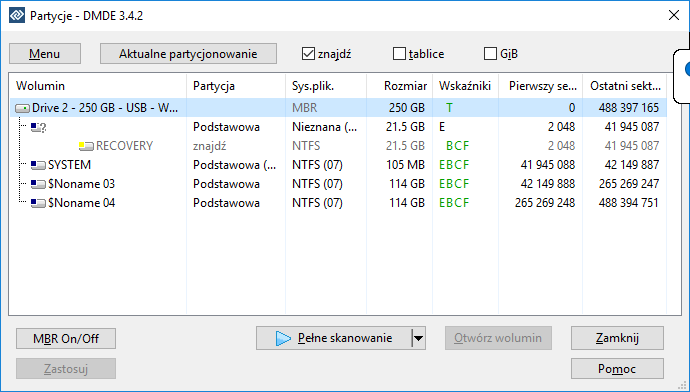Select the $Noname 03 row
Screen dimensions: 690x392
(338, 184)
